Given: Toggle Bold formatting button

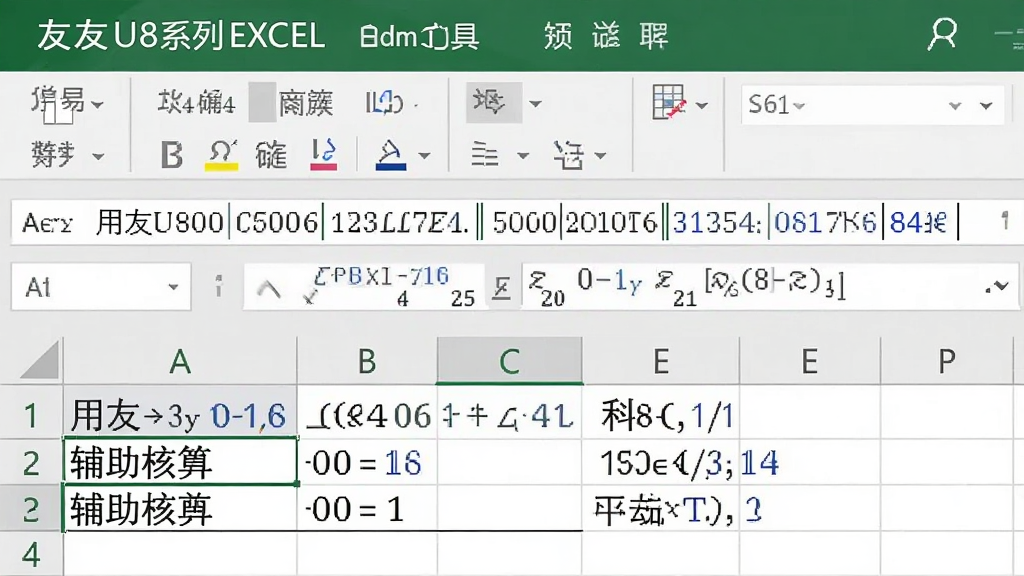Looking at the screenshot, I should pyautogui.click(x=172, y=155).
